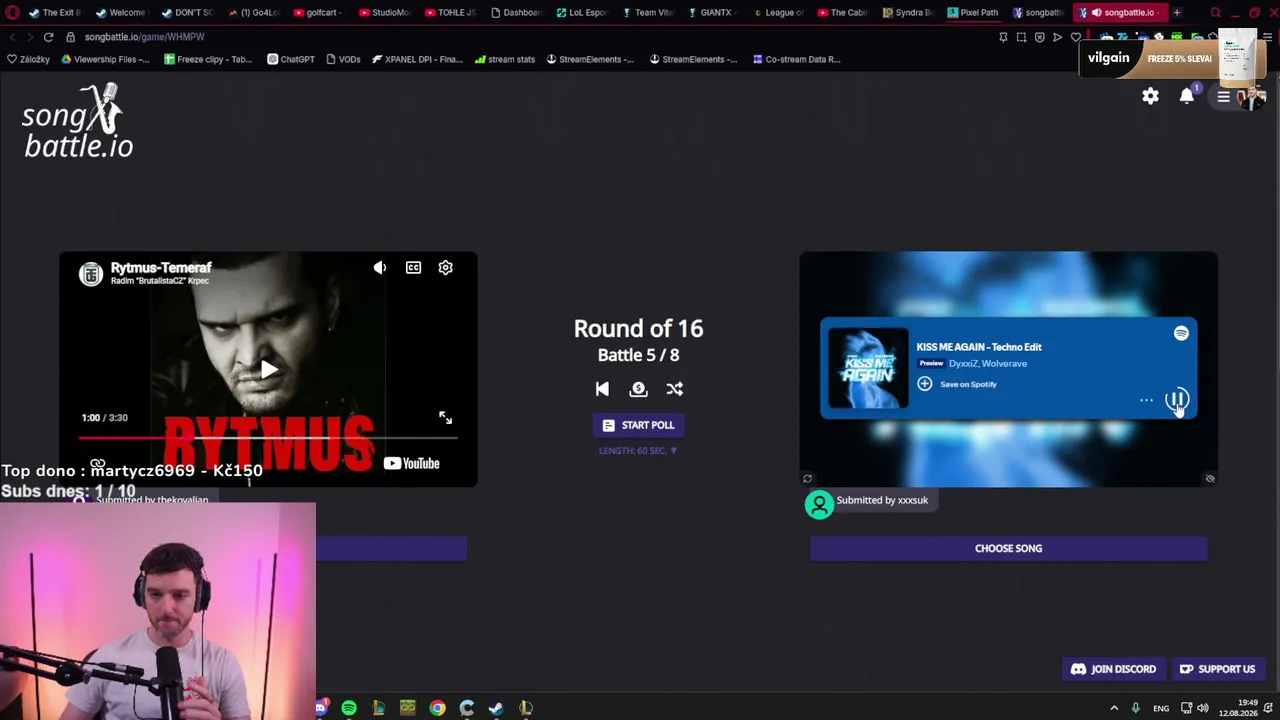Open the stream stats bookmark
This screenshot has height=720, width=1280.
[x=505, y=59]
